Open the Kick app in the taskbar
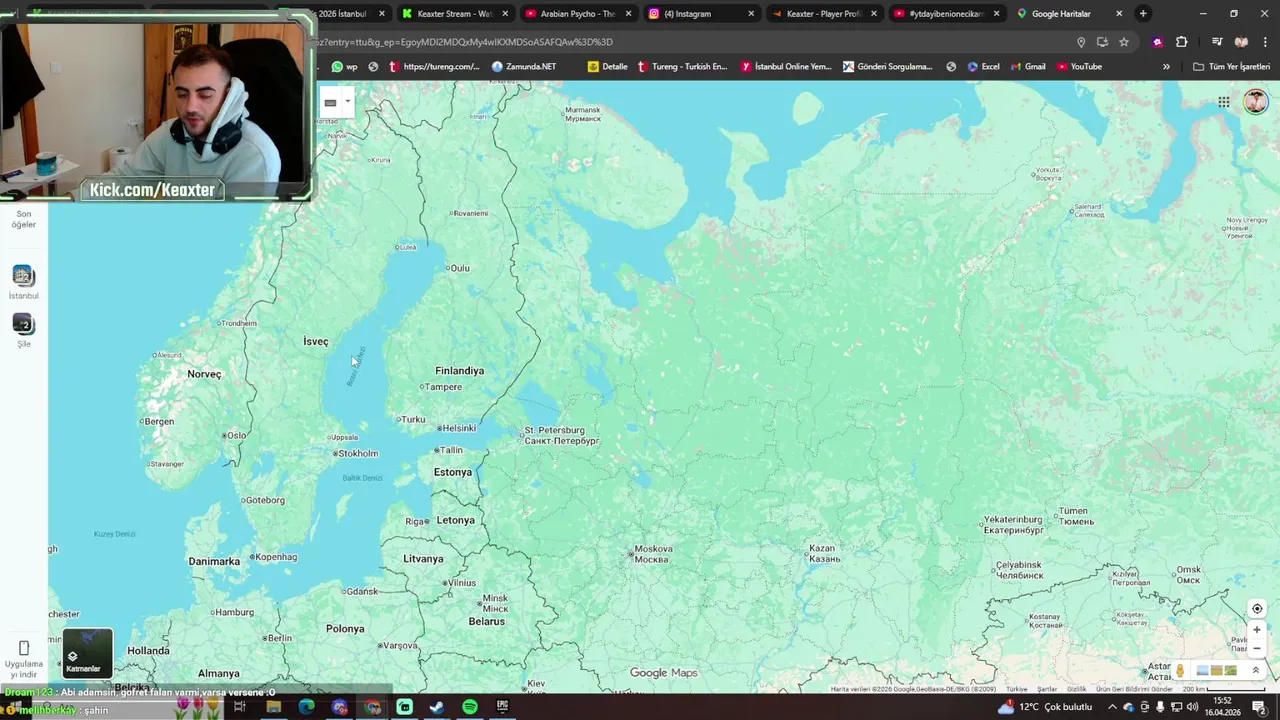 [x=404, y=707]
